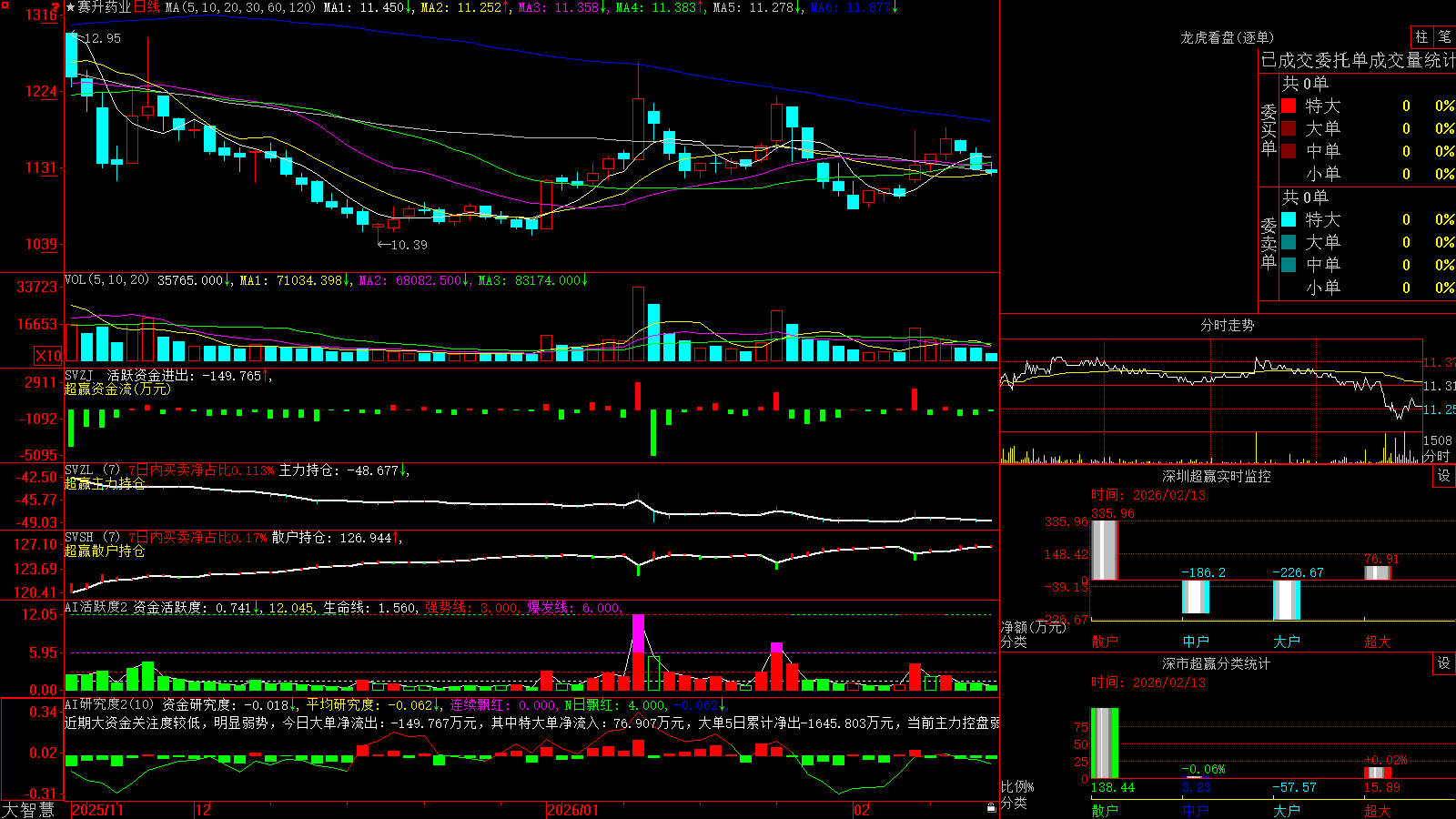Viewport: 1456px width, 819px height.
Task: Switch 龙虎看盘 to 柱 bar view
Action: click(x=1421, y=36)
